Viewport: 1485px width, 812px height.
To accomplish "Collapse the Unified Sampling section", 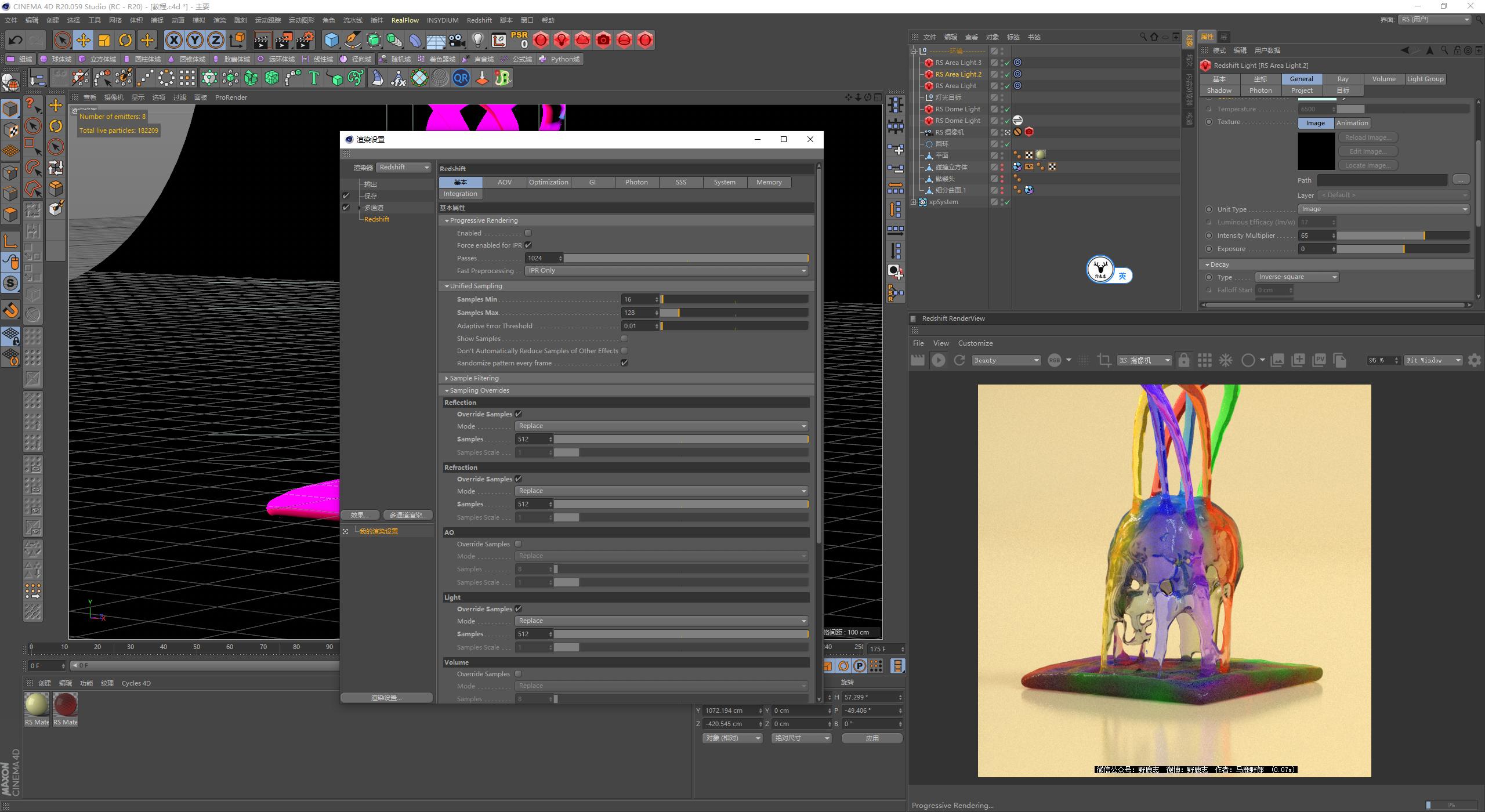I will click(x=447, y=285).
